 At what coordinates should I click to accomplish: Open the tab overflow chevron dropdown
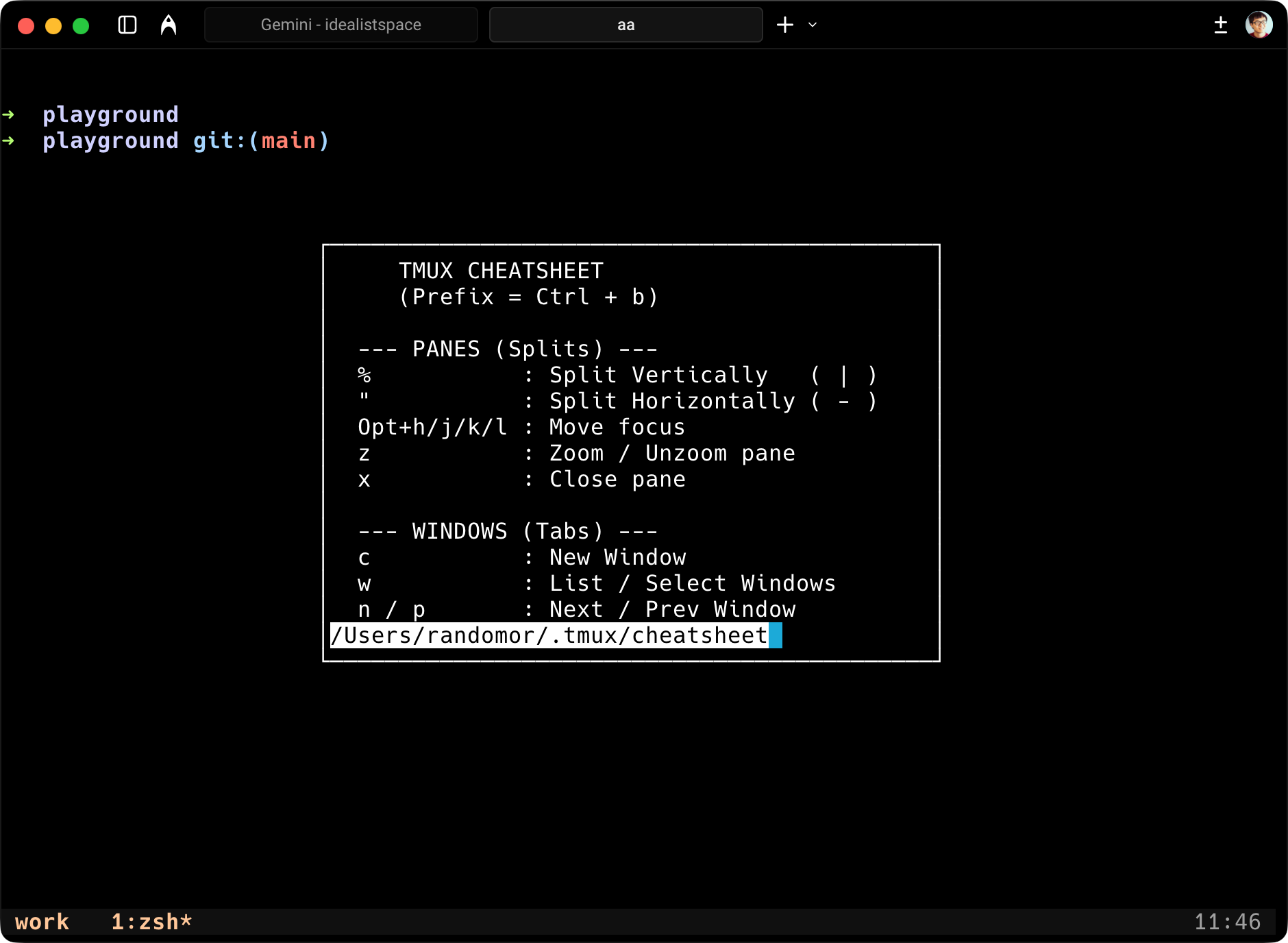813,25
